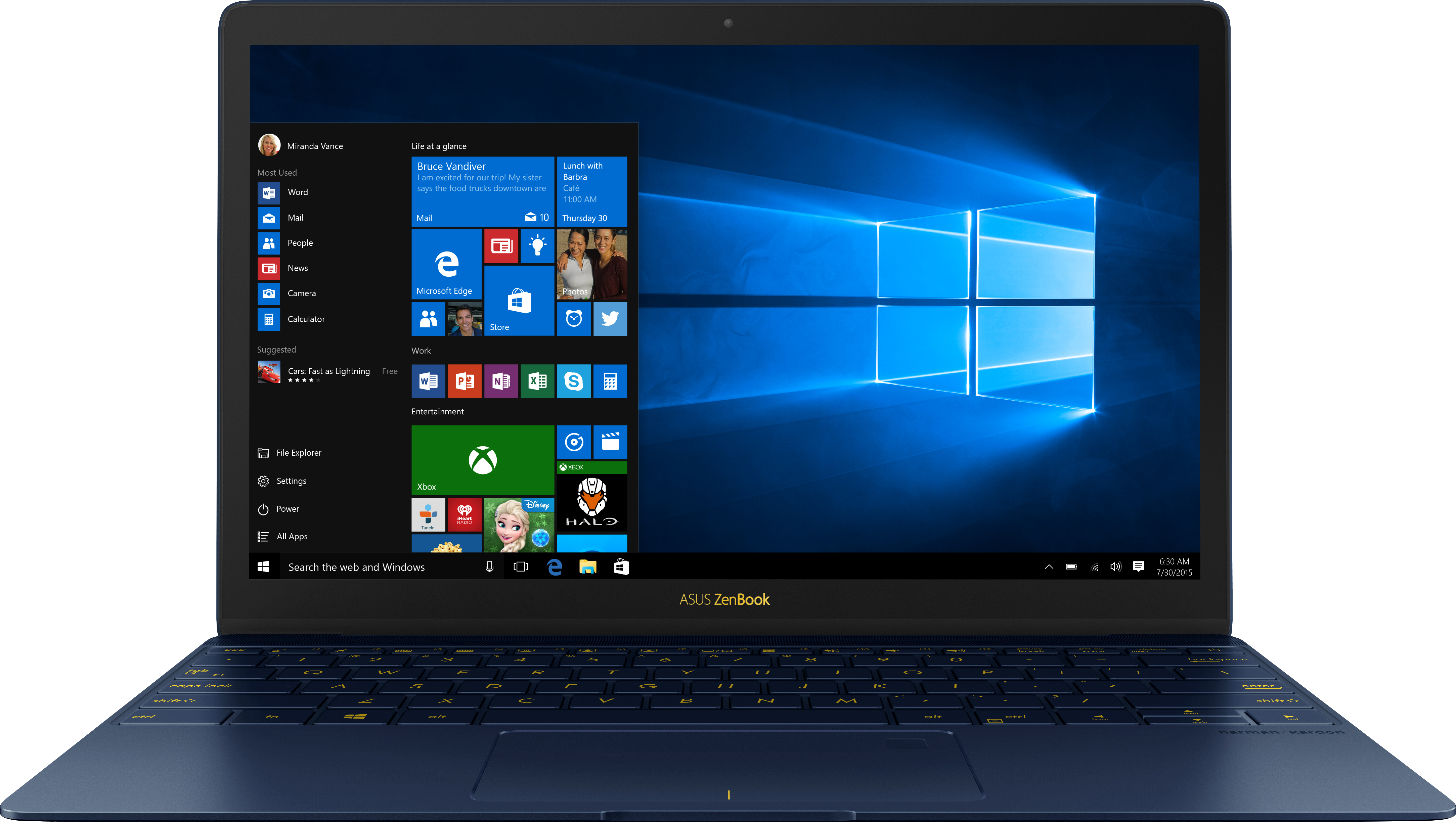This screenshot has height=822, width=1456.
Task: Open the Mail tile from Bruce Vandiver
Action: [482, 191]
